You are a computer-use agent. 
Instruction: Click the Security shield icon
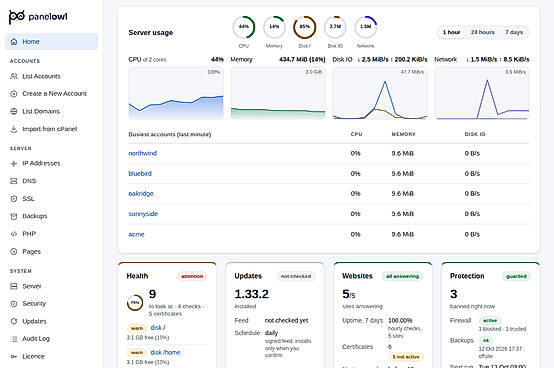(14, 304)
